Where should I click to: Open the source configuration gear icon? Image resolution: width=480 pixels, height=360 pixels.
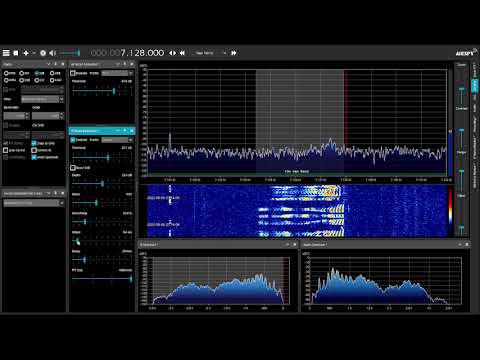(x=43, y=53)
